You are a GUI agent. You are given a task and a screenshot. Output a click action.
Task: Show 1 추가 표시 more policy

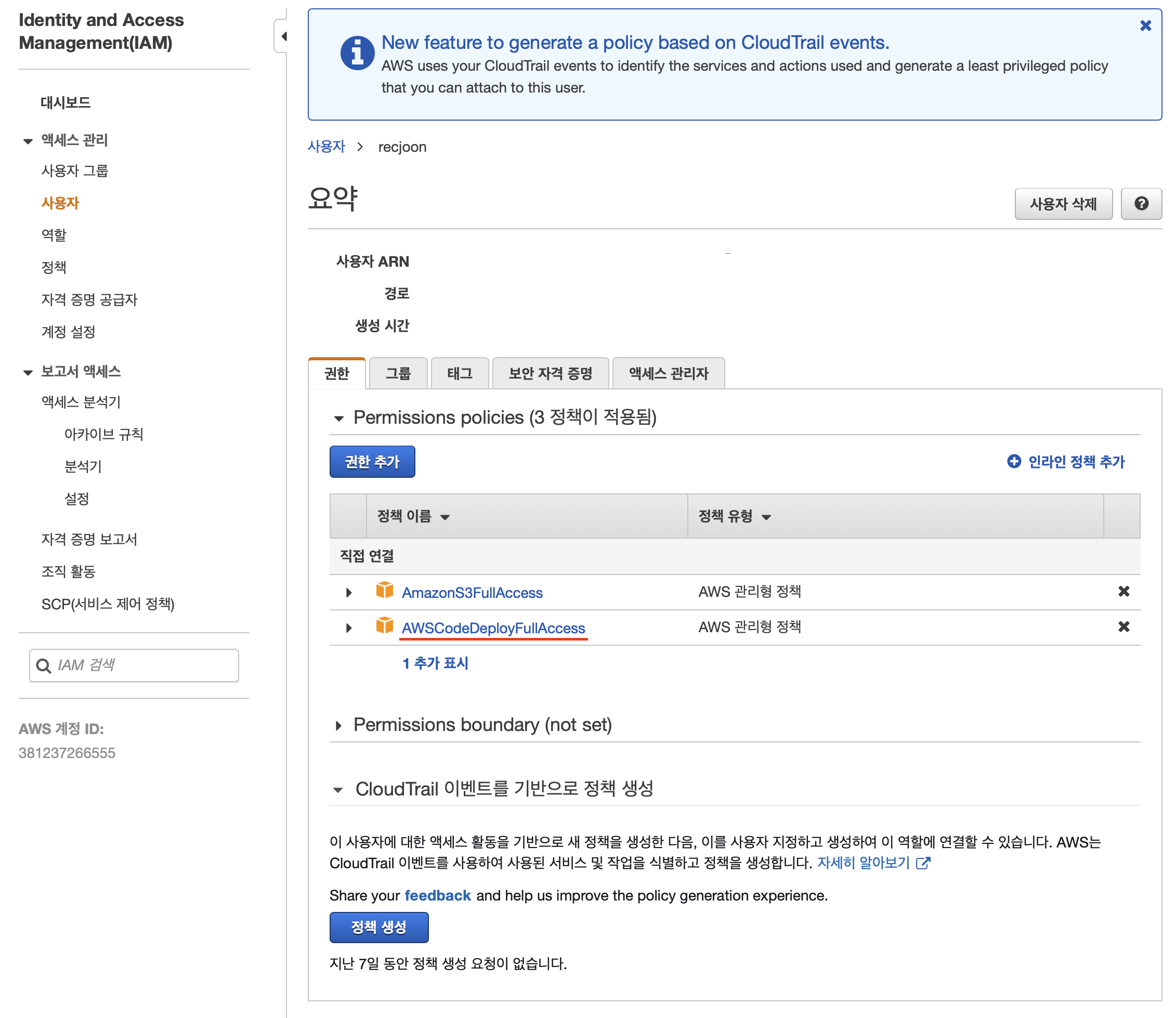click(435, 663)
